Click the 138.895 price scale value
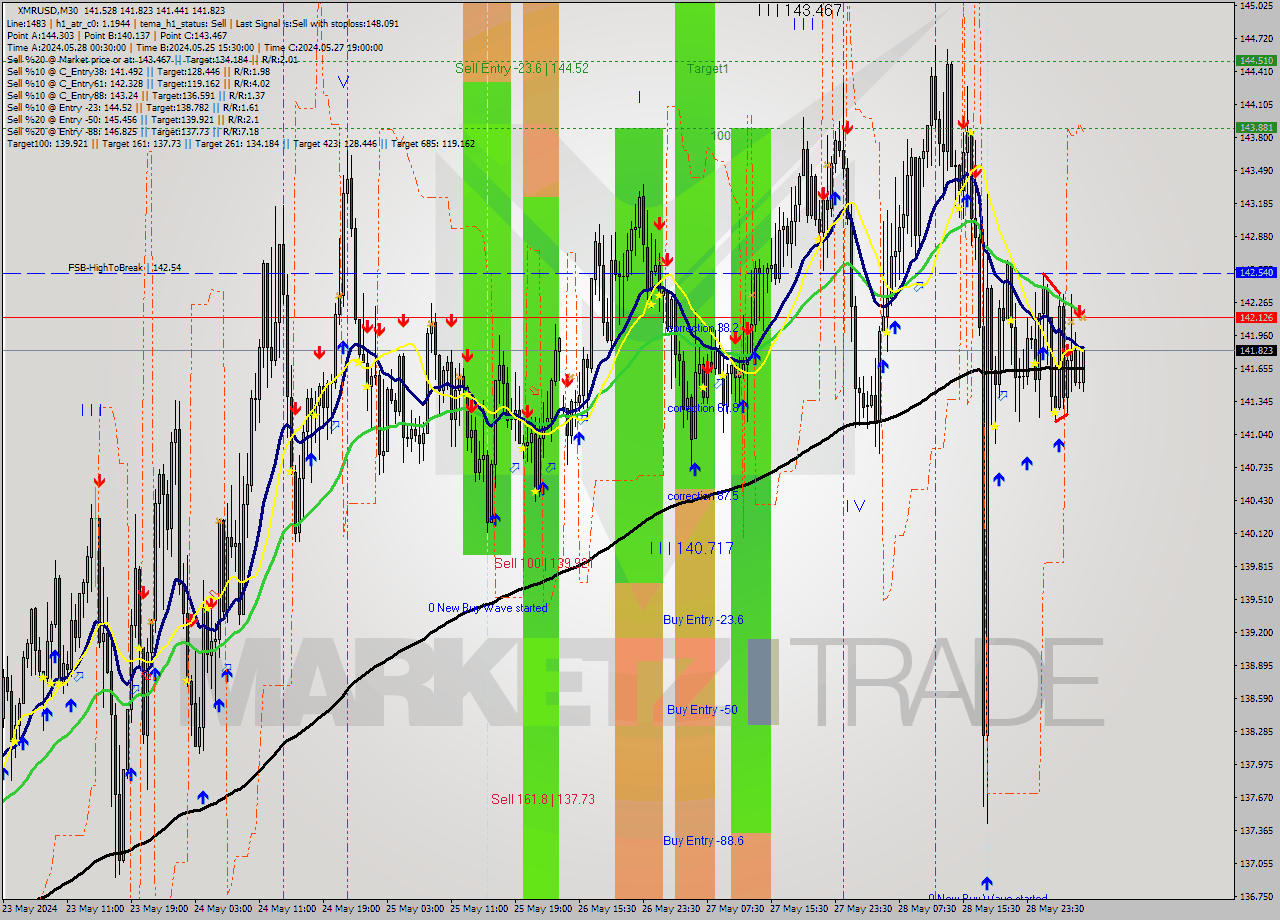 point(1256,666)
